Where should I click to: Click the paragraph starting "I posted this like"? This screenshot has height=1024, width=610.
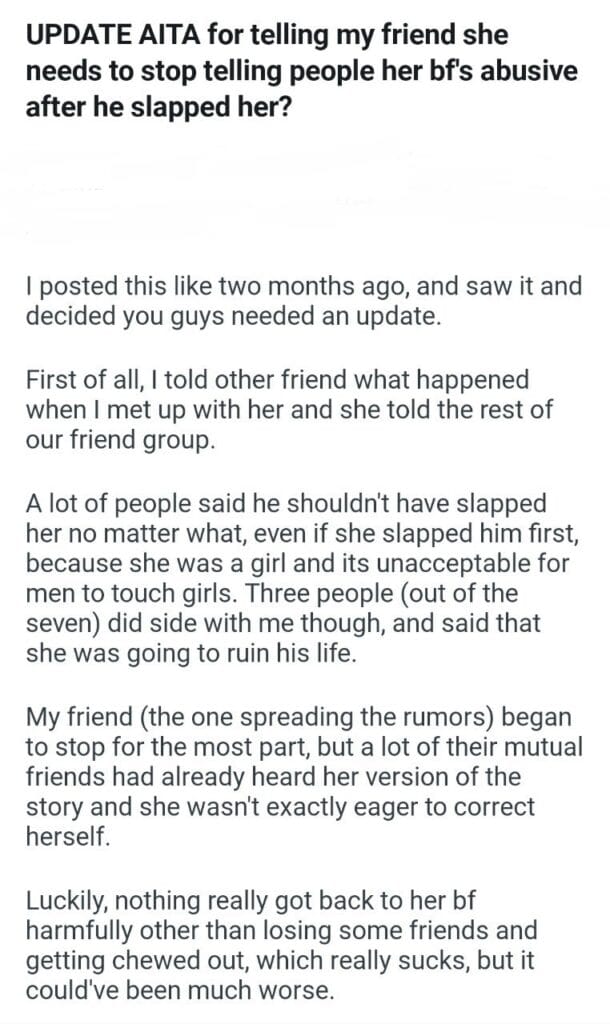point(303,302)
